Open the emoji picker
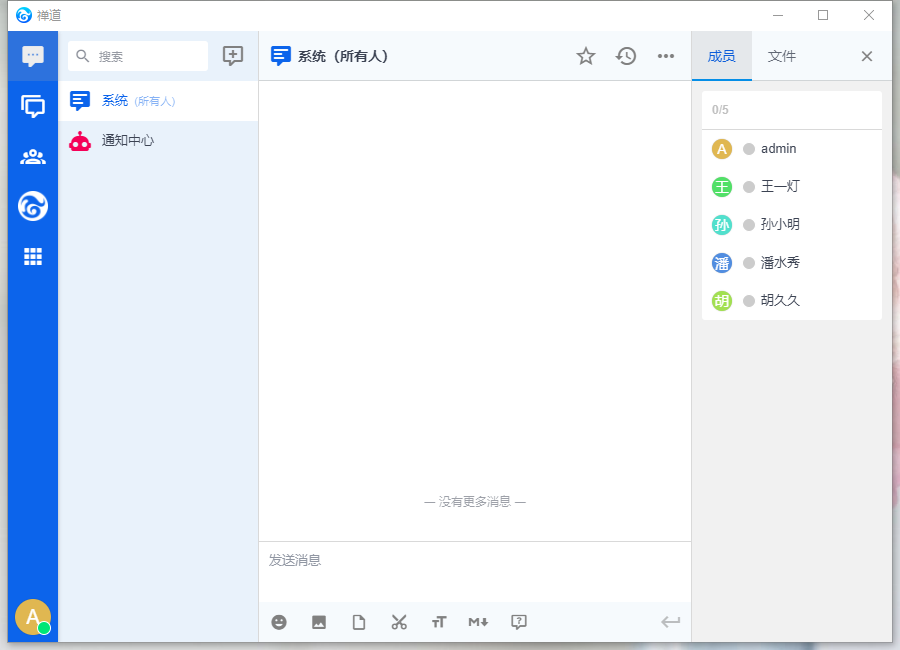900x650 pixels. pos(279,622)
